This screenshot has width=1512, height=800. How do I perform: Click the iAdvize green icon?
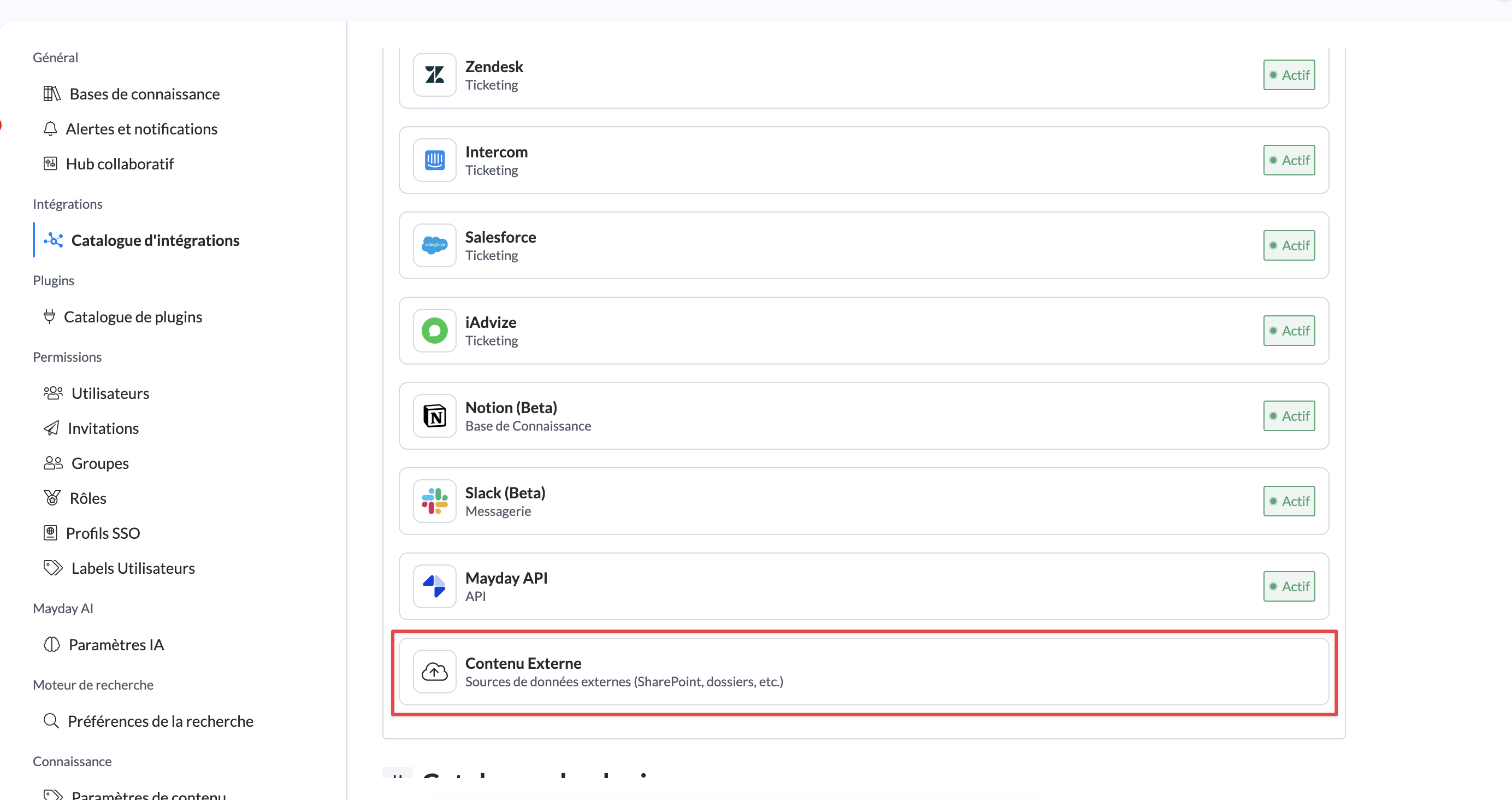[x=434, y=330]
